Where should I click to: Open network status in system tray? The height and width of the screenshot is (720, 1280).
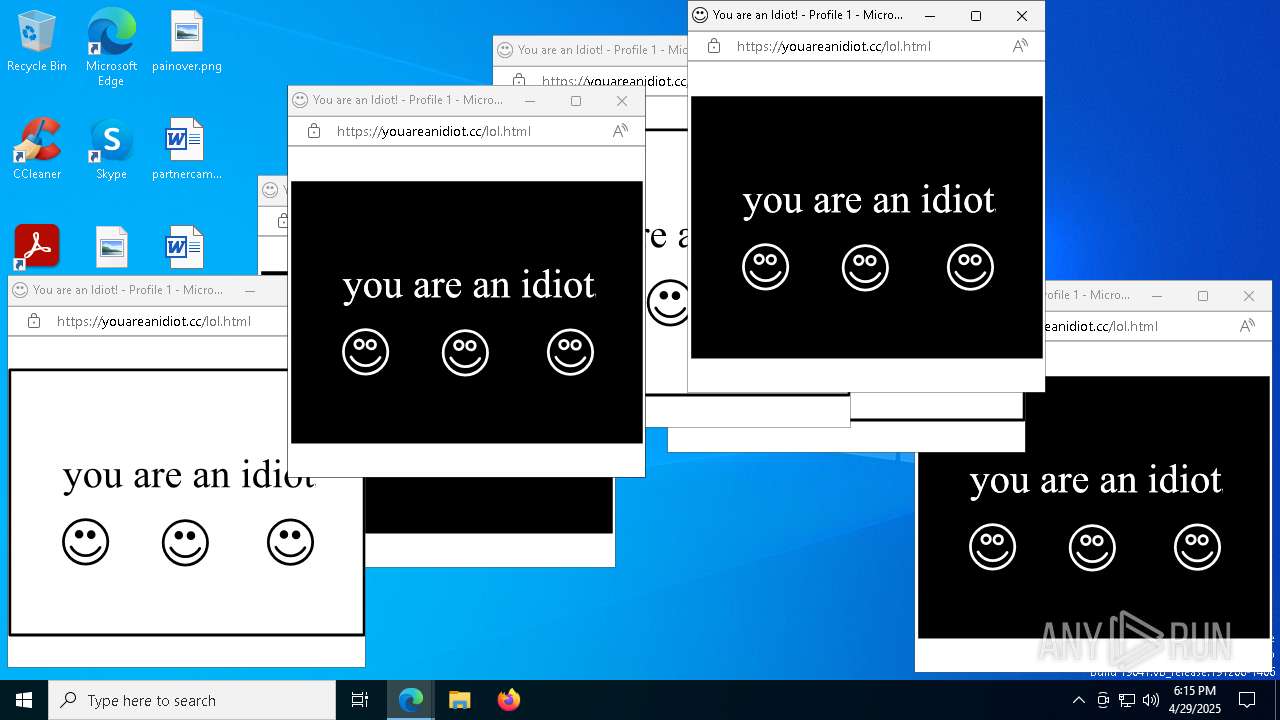coord(1126,700)
